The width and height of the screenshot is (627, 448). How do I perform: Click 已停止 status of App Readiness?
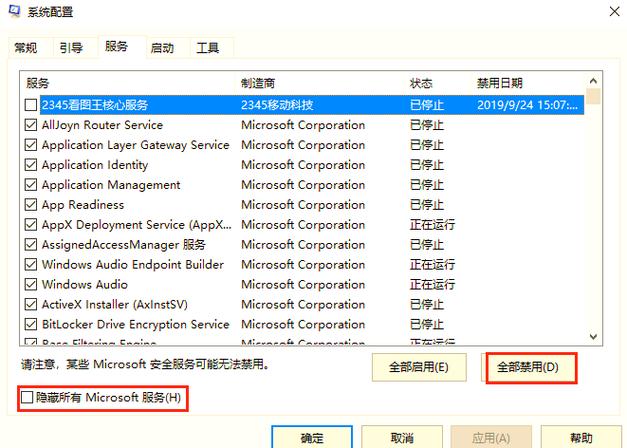(427, 205)
